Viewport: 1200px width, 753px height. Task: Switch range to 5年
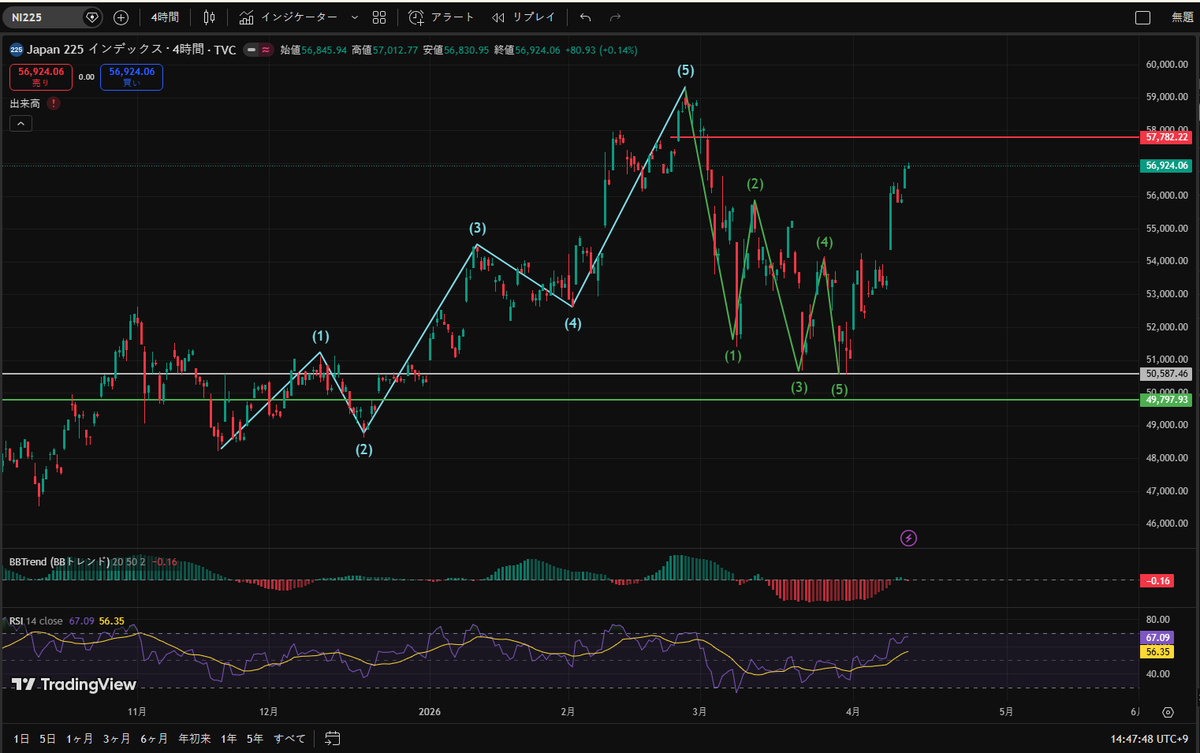[255, 739]
